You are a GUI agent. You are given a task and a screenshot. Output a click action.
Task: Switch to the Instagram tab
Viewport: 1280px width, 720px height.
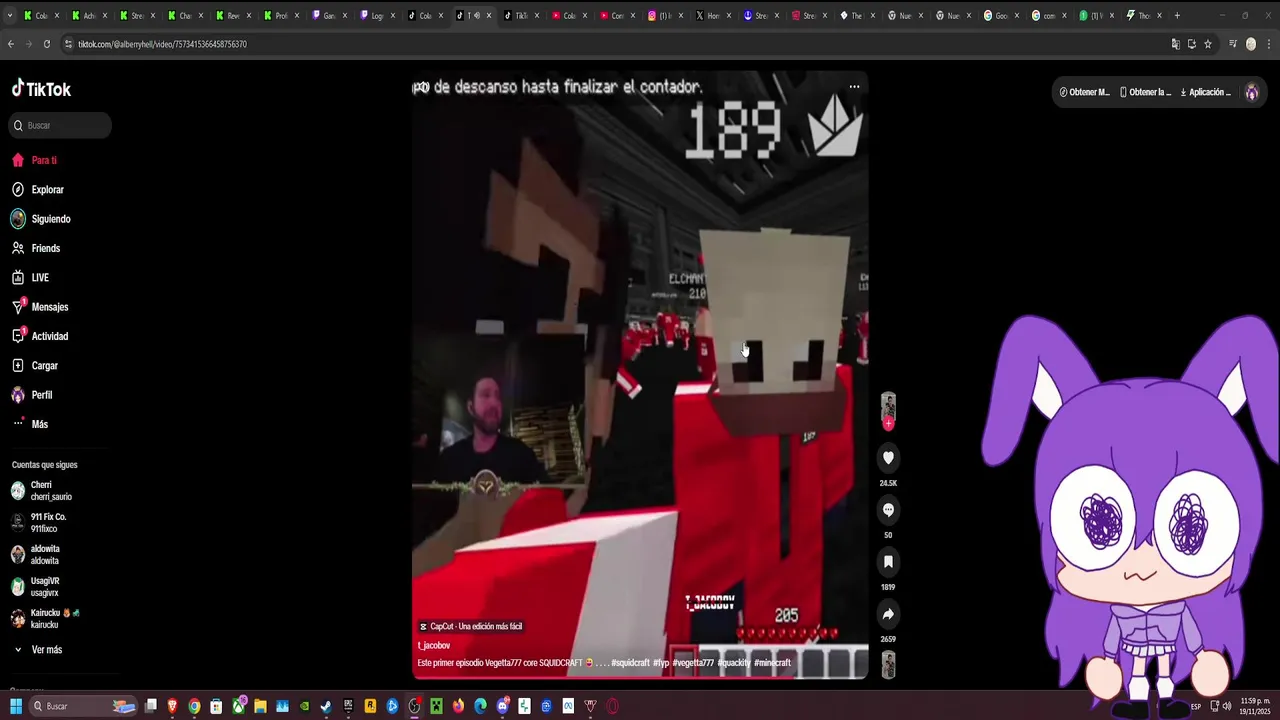click(665, 15)
